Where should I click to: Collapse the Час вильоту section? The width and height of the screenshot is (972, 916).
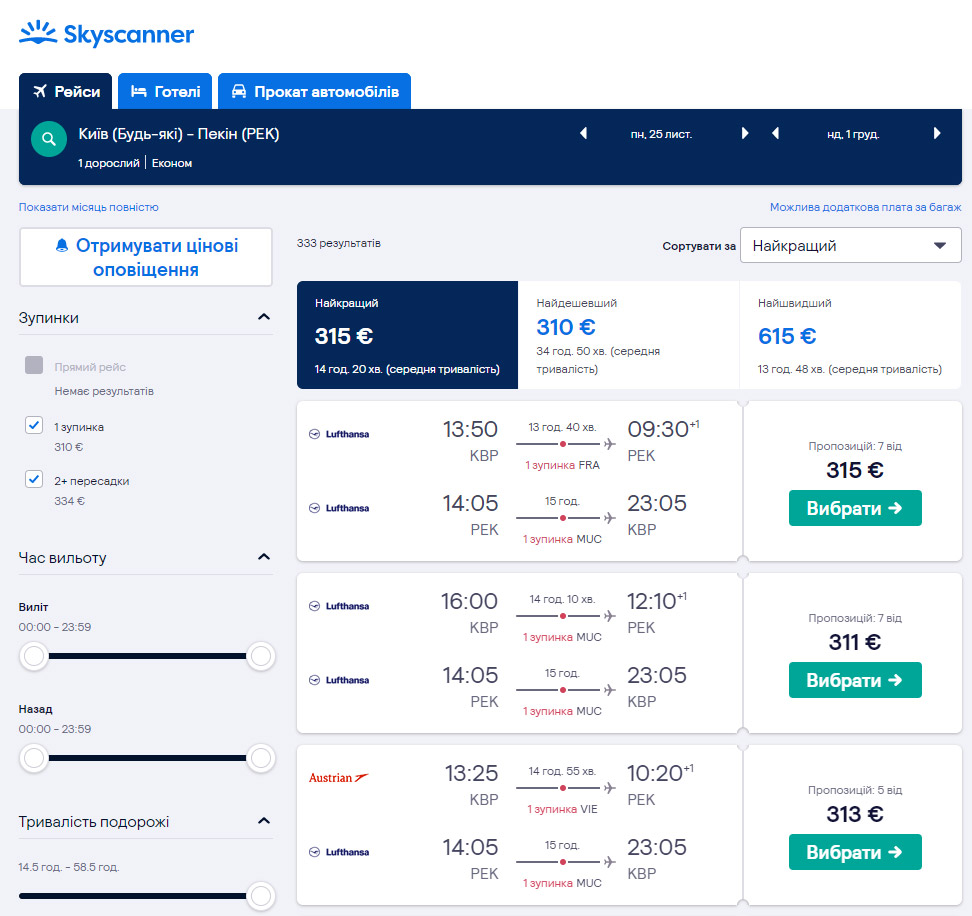coord(264,557)
